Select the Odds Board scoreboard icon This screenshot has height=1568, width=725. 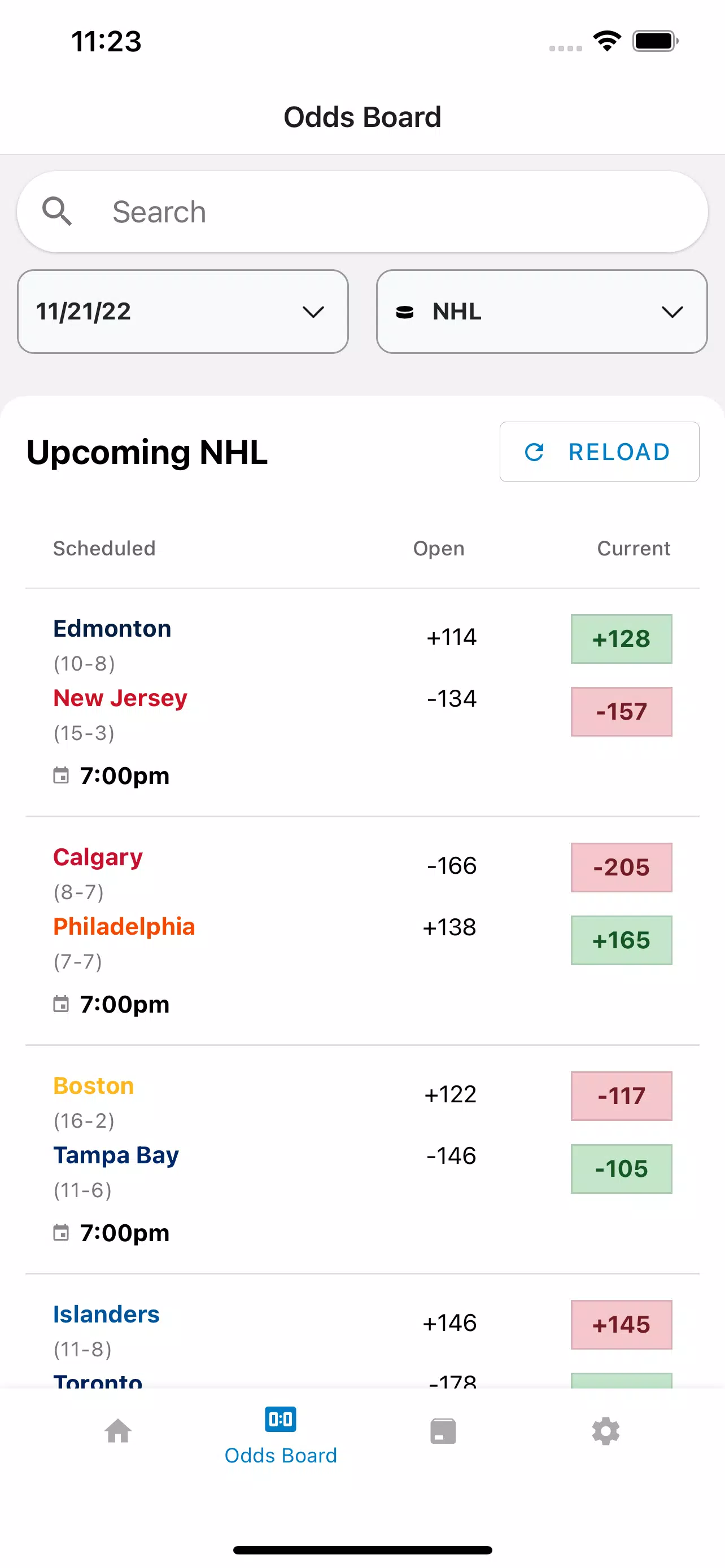coord(281,1419)
